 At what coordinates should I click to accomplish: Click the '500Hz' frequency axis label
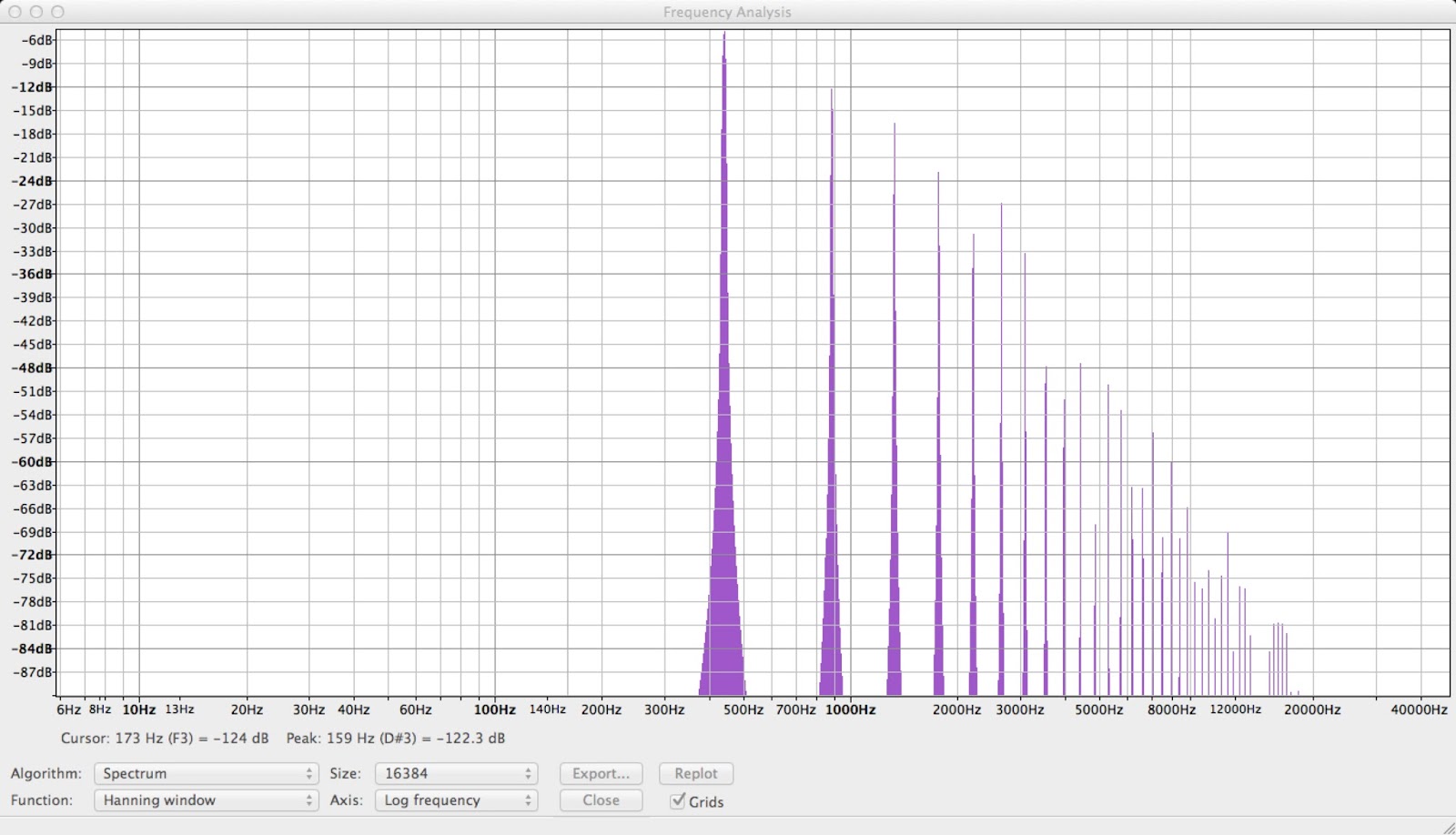tap(743, 709)
